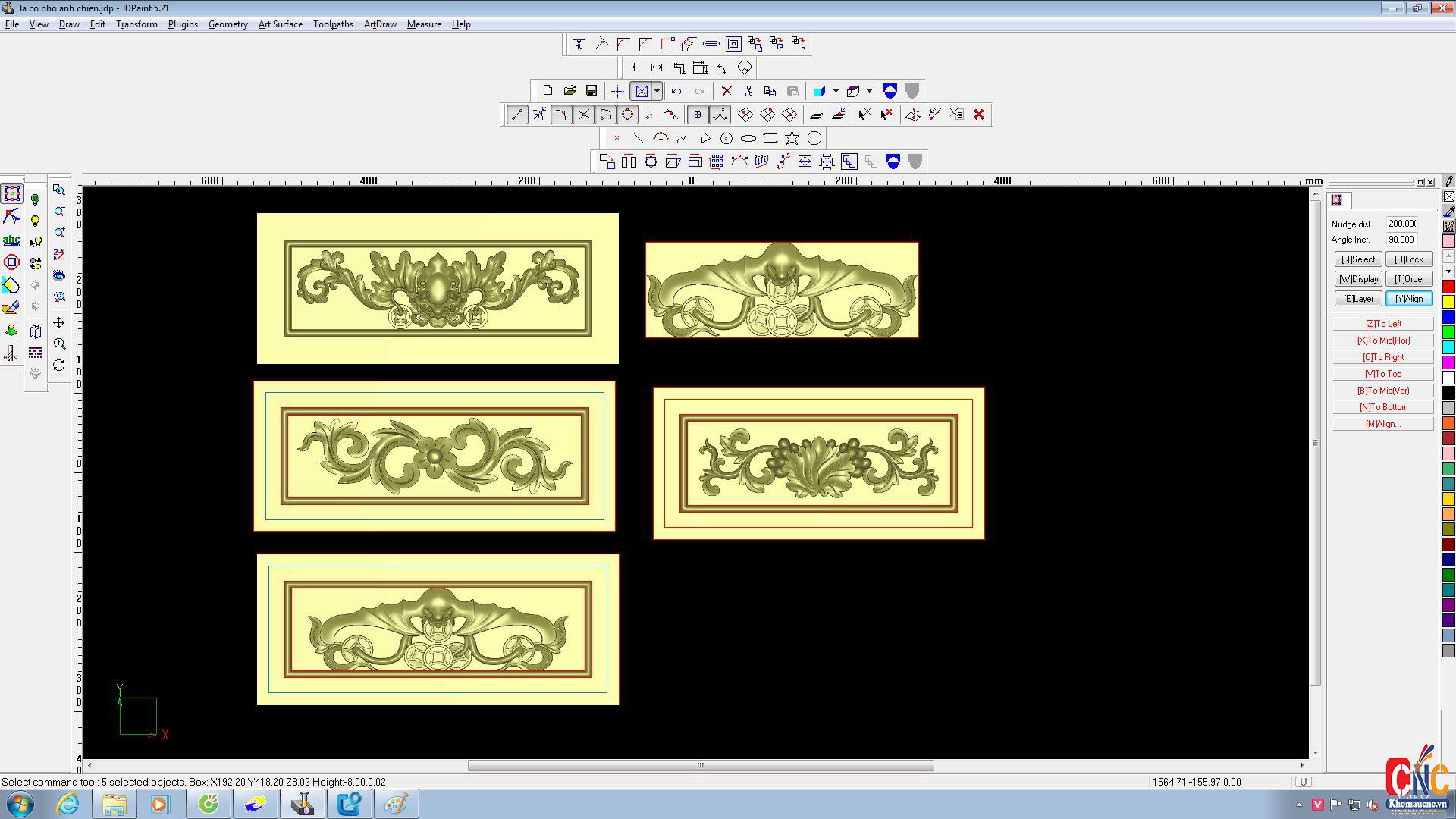Image resolution: width=1456 pixels, height=819 pixels.
Task: Click the Array copy grid icon
Action: (x=717, y=162)
